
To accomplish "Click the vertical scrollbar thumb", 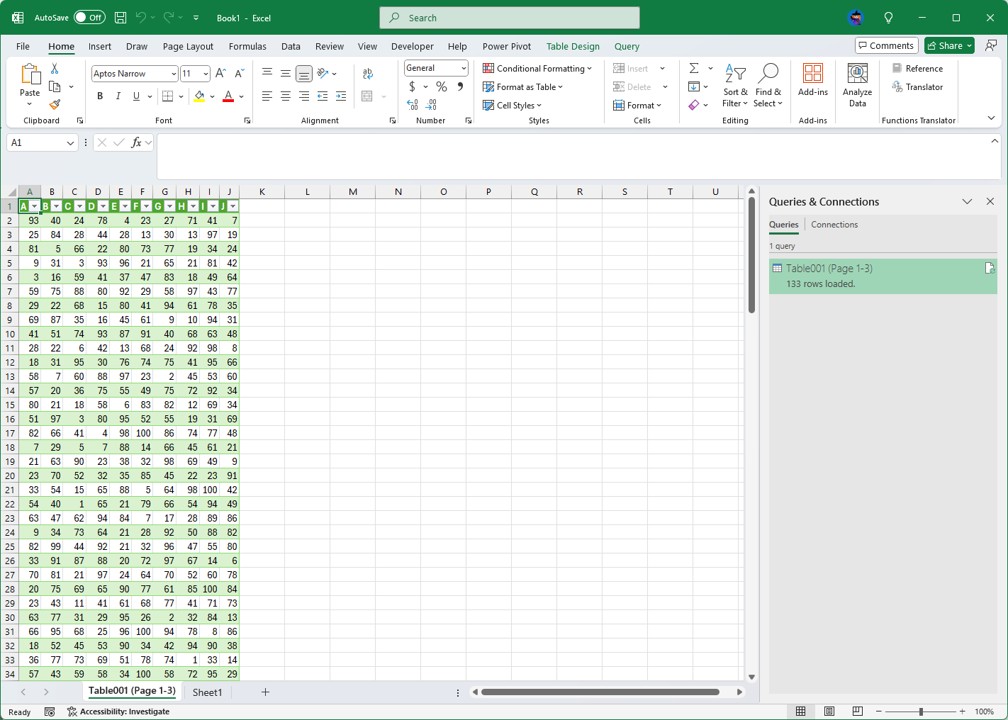I will (x=751, y=255).
